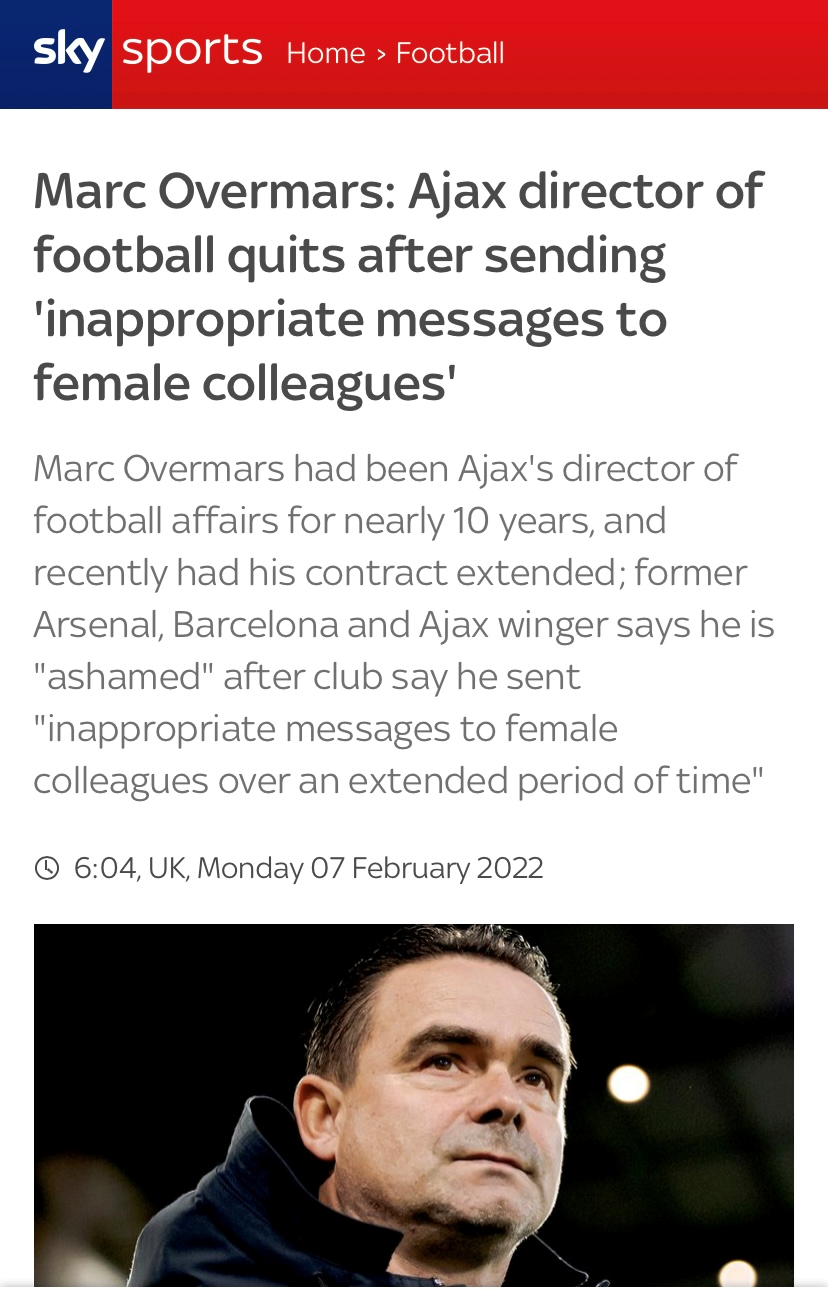Click the publish date 'Monday 07 February 2022'
This screenshot has height=1290, width=828.
370,867
